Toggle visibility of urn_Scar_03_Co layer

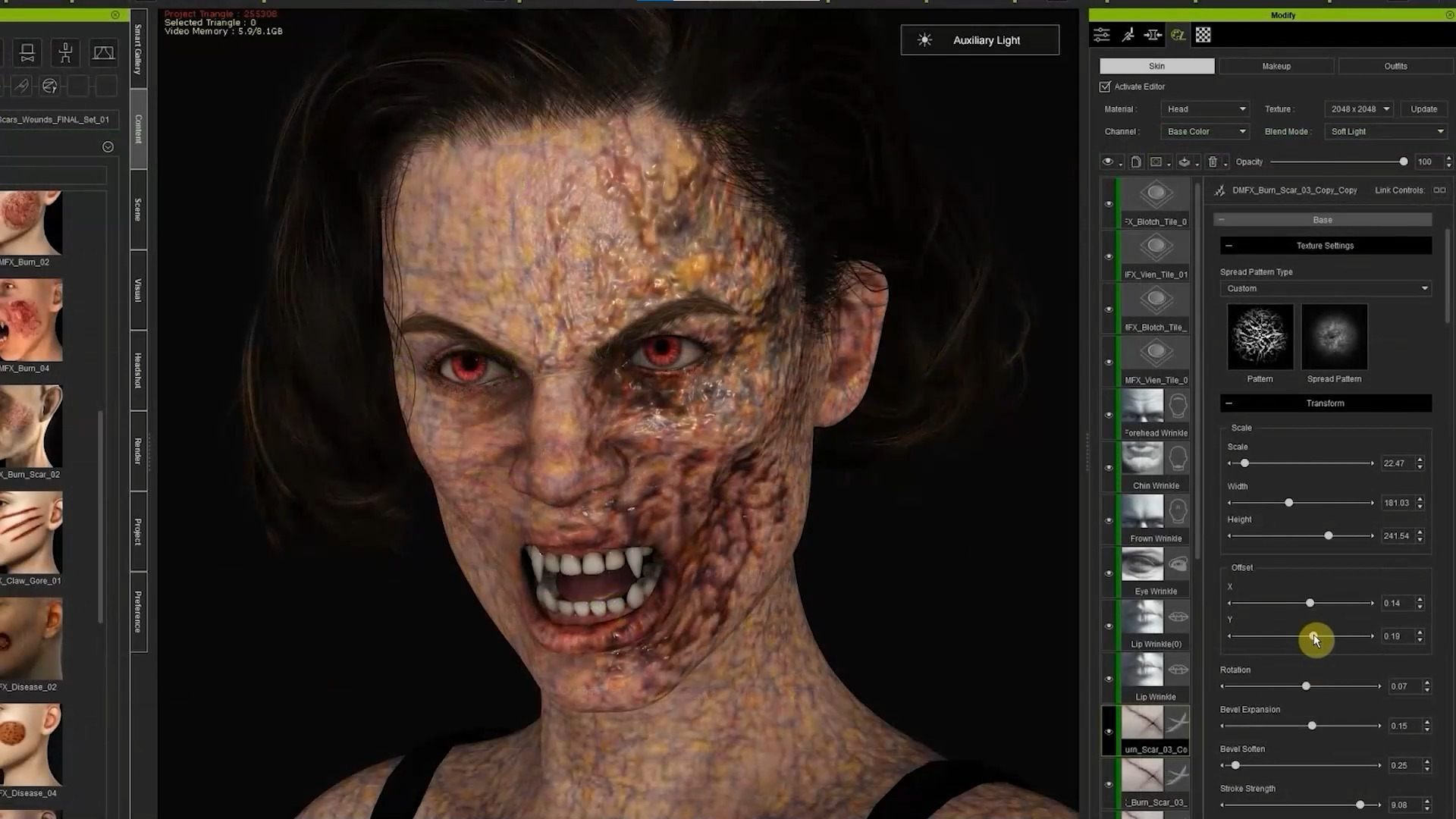(x=1109, y=732)
